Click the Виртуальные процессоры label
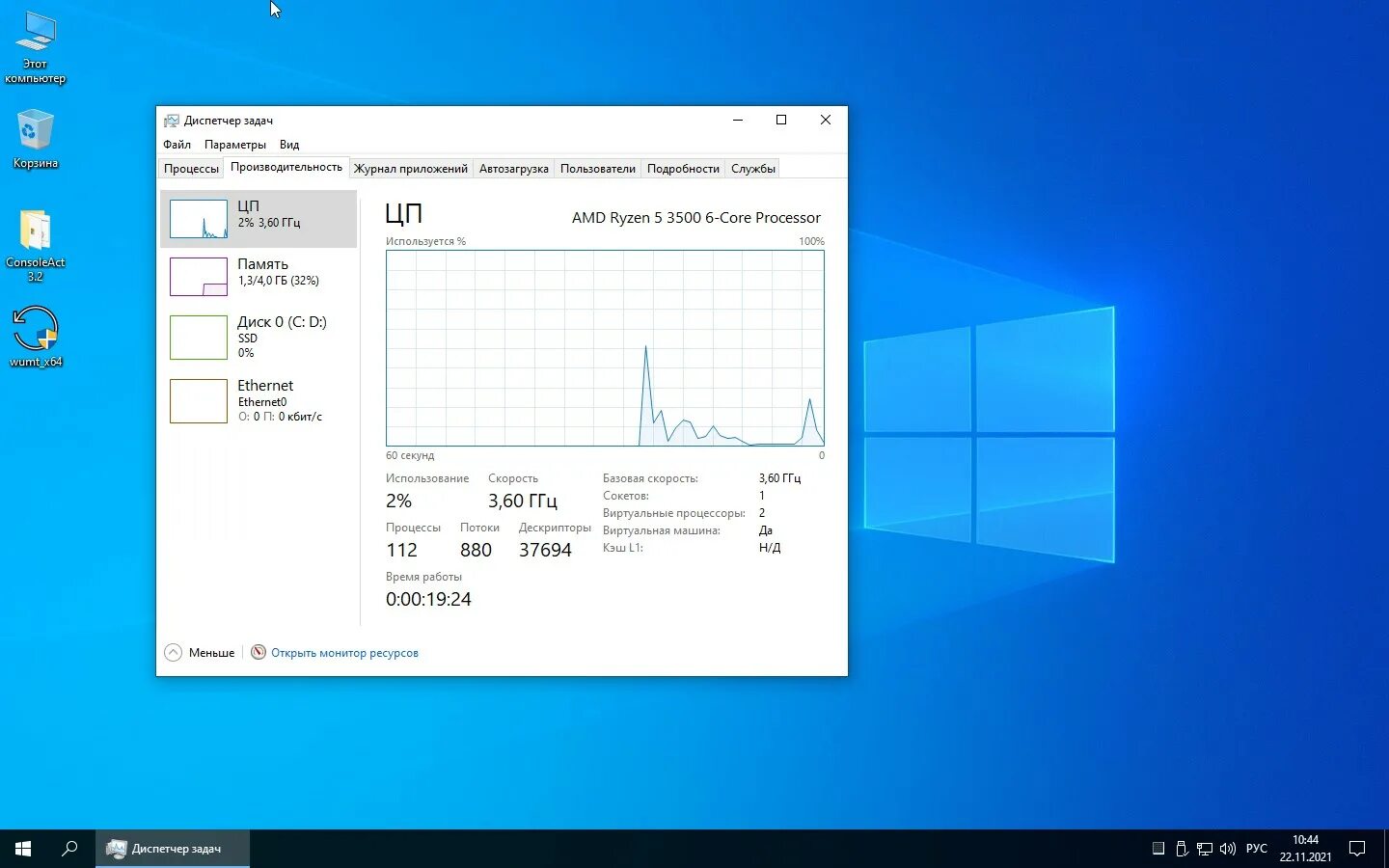The height and width of the screenshot is (868, 1389). tap(674, 513)
